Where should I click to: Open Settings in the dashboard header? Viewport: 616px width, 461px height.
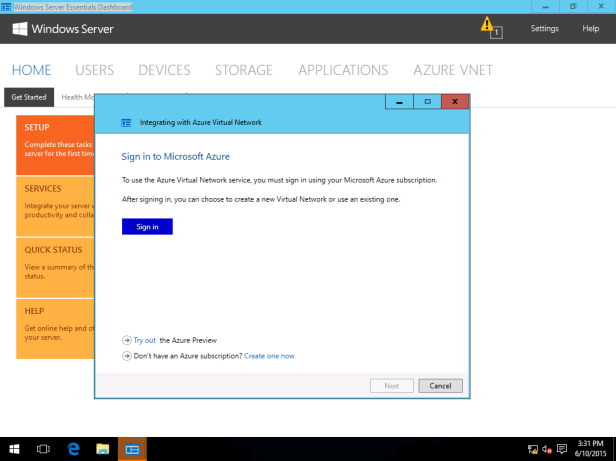click(x=544, y=28)
